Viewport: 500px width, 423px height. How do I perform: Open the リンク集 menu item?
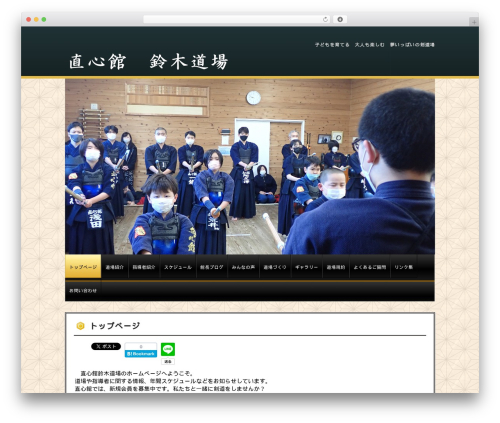[404, 267]
